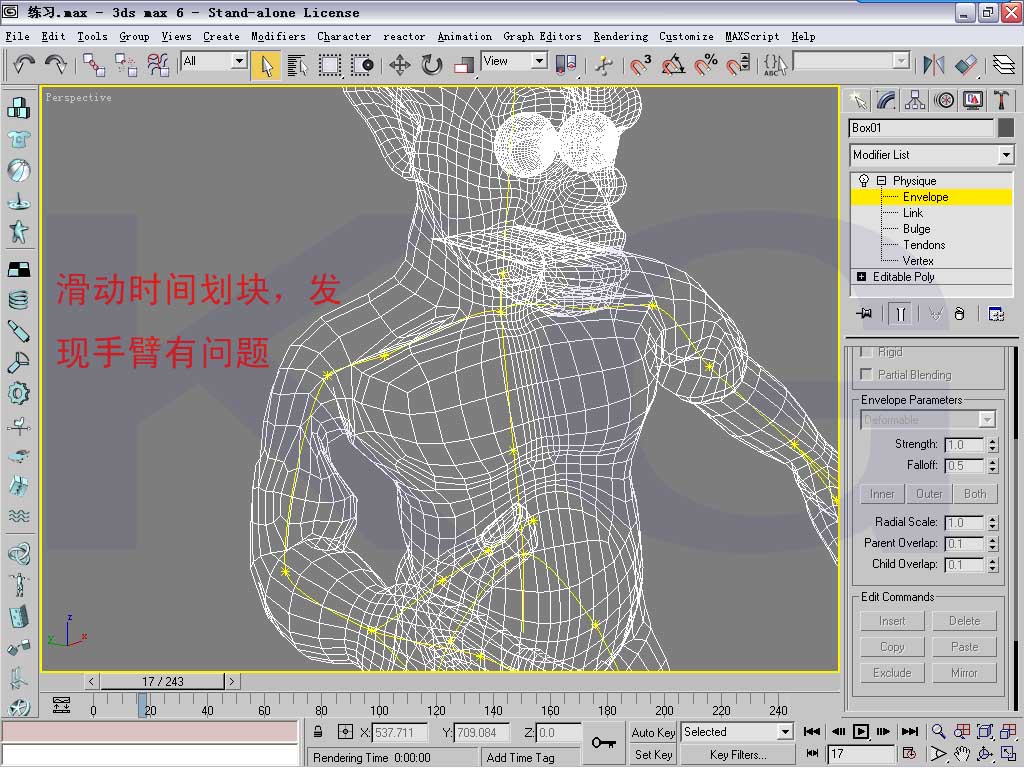Toggle Window/Crossing selection mode
The image size is (1024, 768).
click(362, 65)
